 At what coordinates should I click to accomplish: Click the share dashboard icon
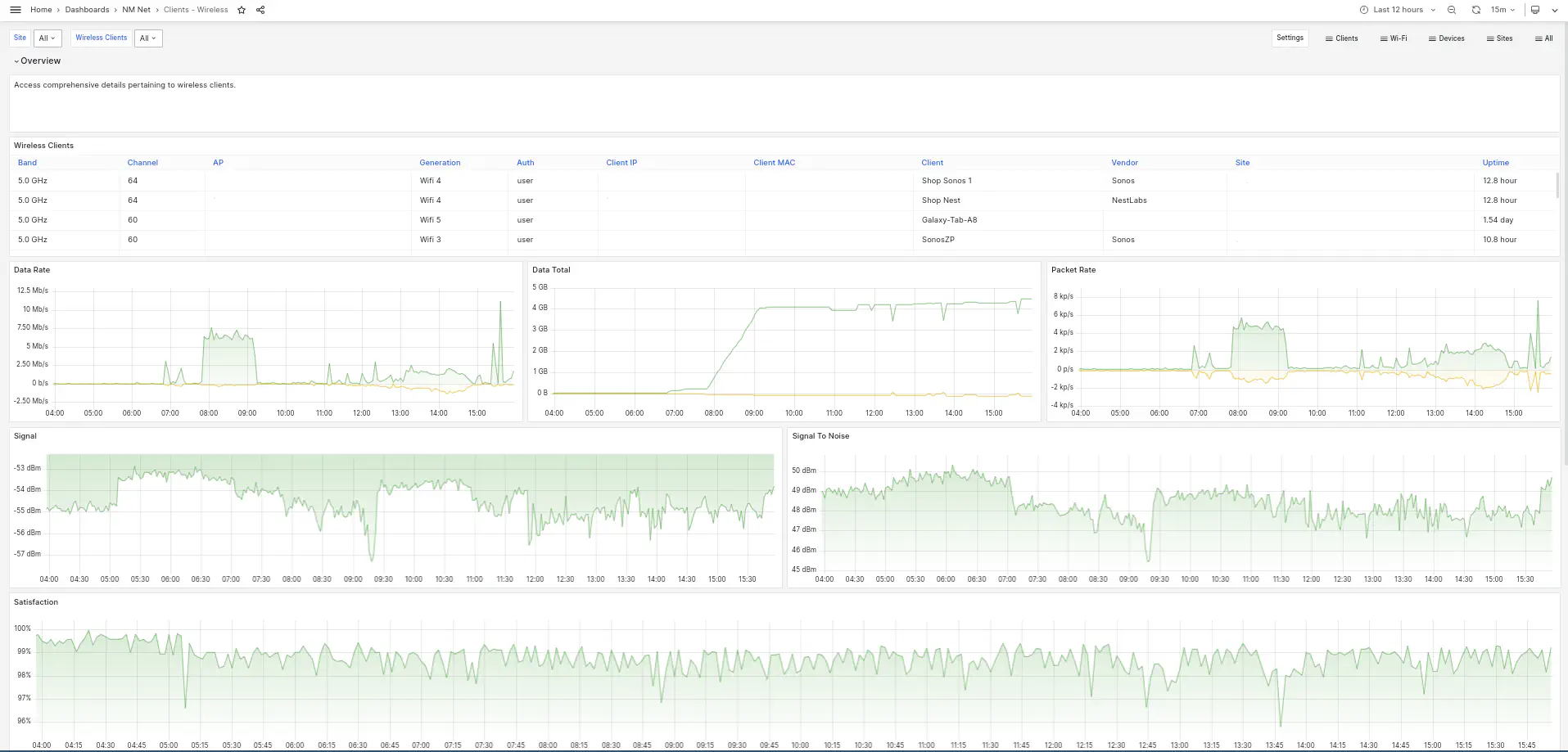coord(260,10)
